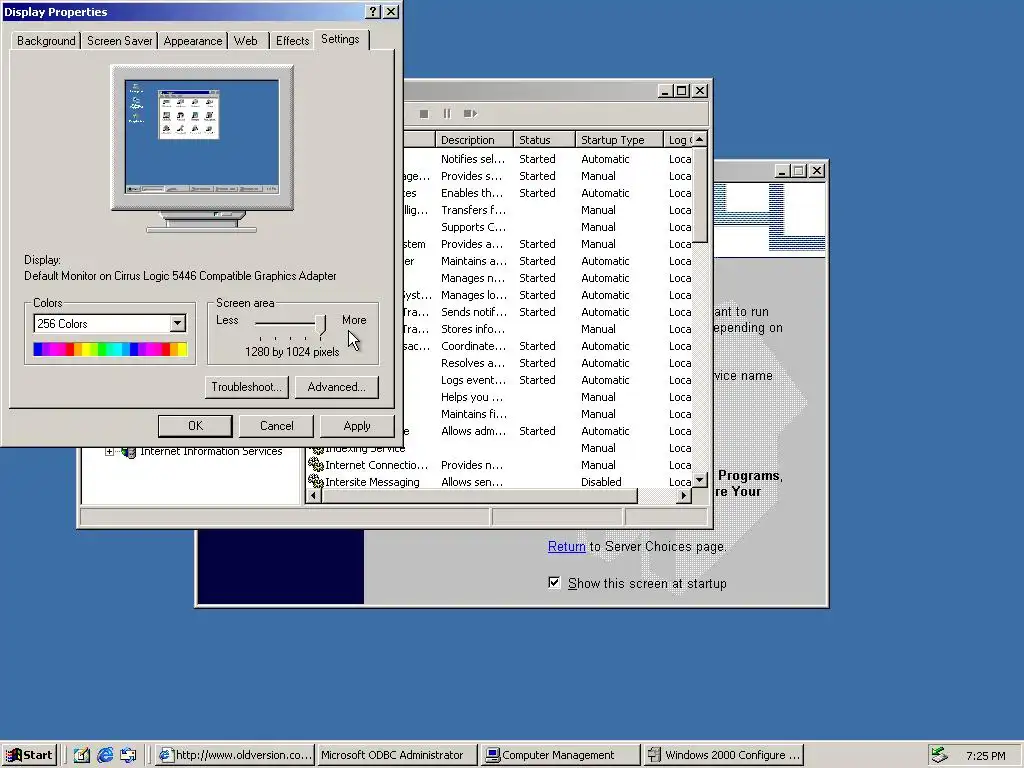
Task: Select Internet Information Services tree label
Action: (x=211, y=452)
